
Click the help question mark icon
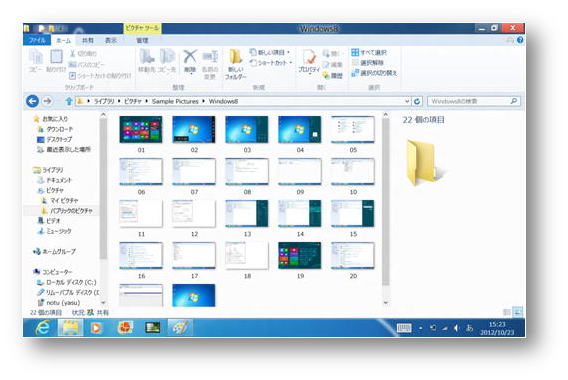[520, 40]
